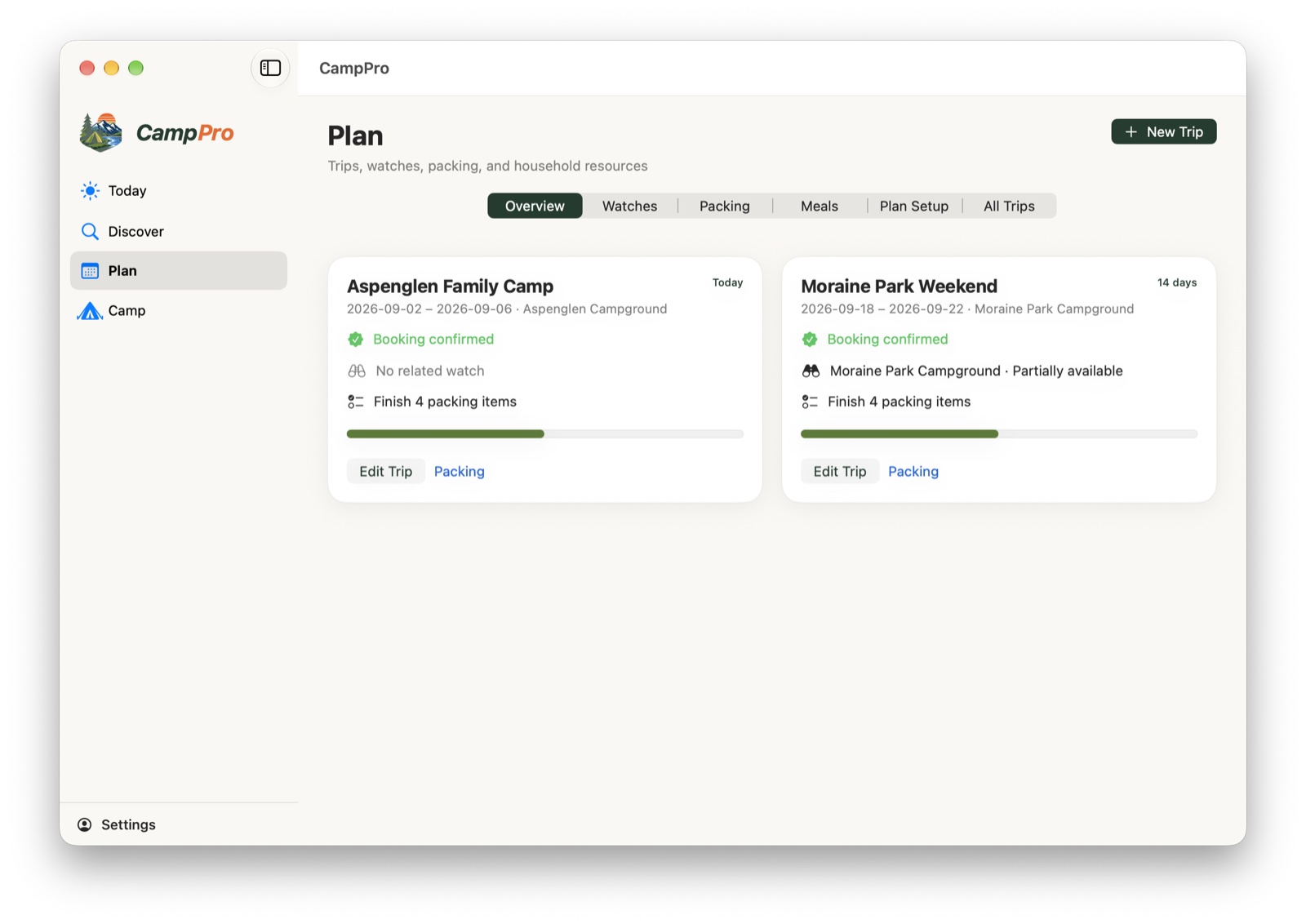The image size is (1306, 924).
Task: Open Today in the sidebar
Action: pos(178,191)
